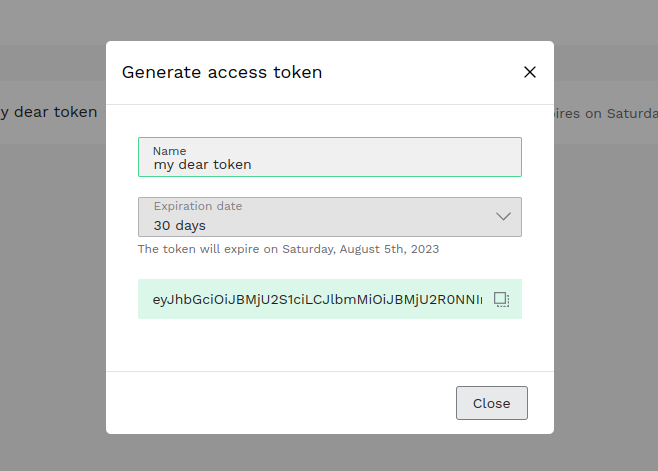Viewport: 658px width, 471px height.
Task: Click the dimmed header strip above dialog
Action: 330,20
